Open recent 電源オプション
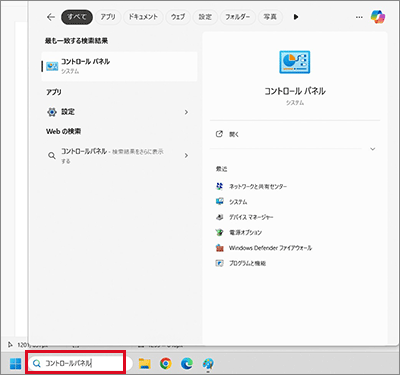400x375 pixels. click(245, 232)
